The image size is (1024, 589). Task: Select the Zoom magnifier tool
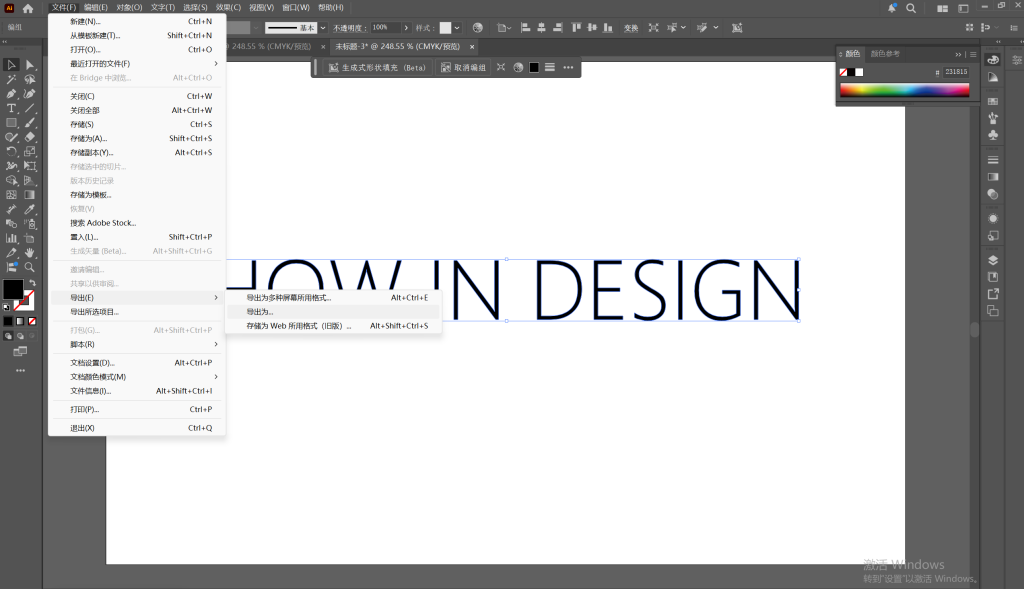coord(29,267)
